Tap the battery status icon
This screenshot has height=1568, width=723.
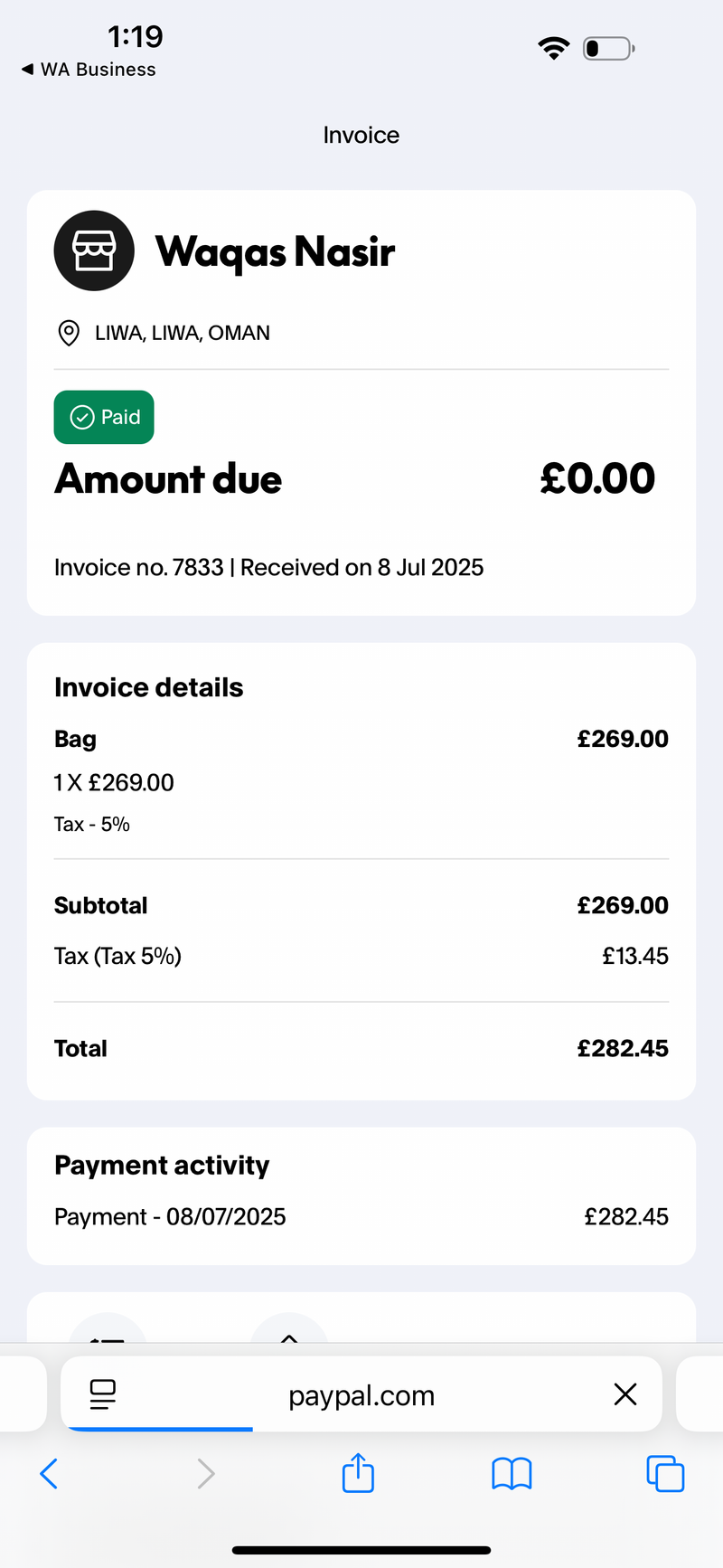coord(609,48)
